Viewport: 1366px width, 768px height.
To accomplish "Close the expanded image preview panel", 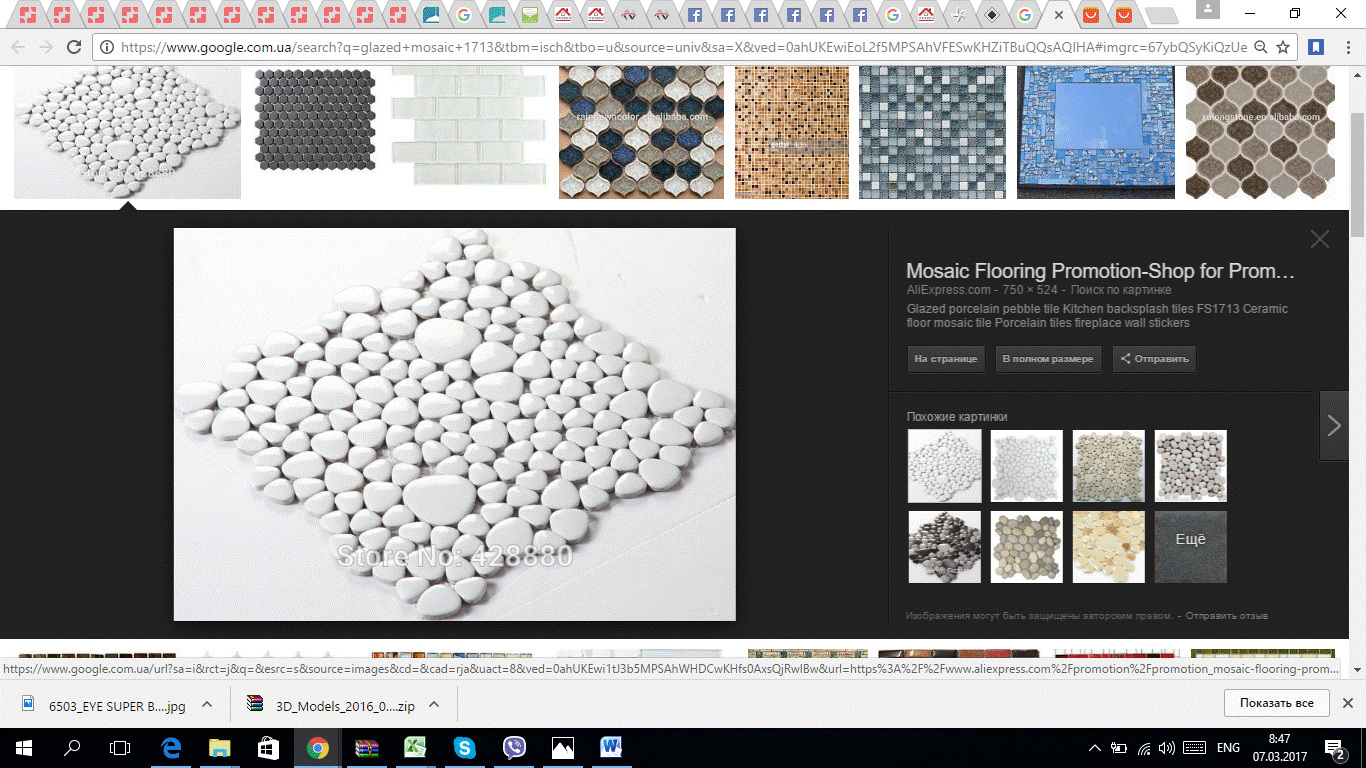I will (1320, 239).
